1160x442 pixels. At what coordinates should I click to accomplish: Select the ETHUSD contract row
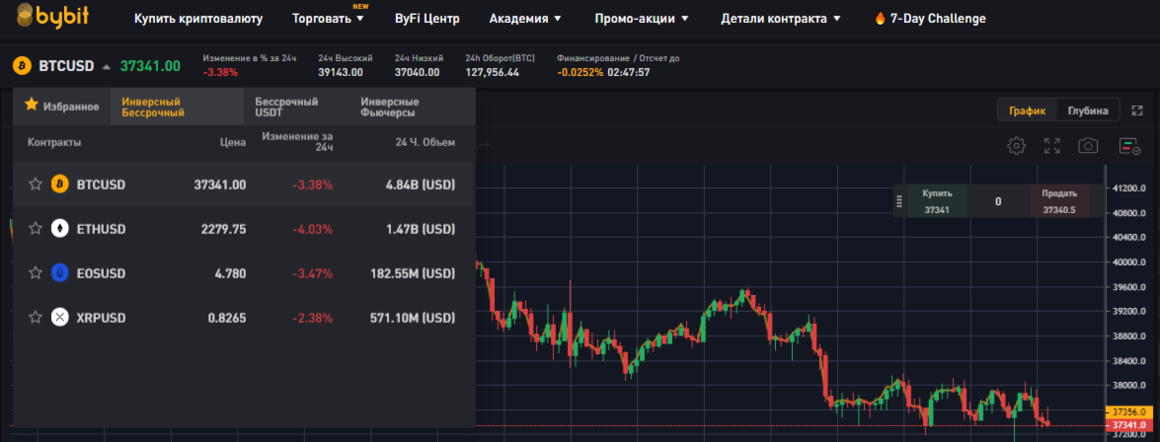tap(243, 229)
